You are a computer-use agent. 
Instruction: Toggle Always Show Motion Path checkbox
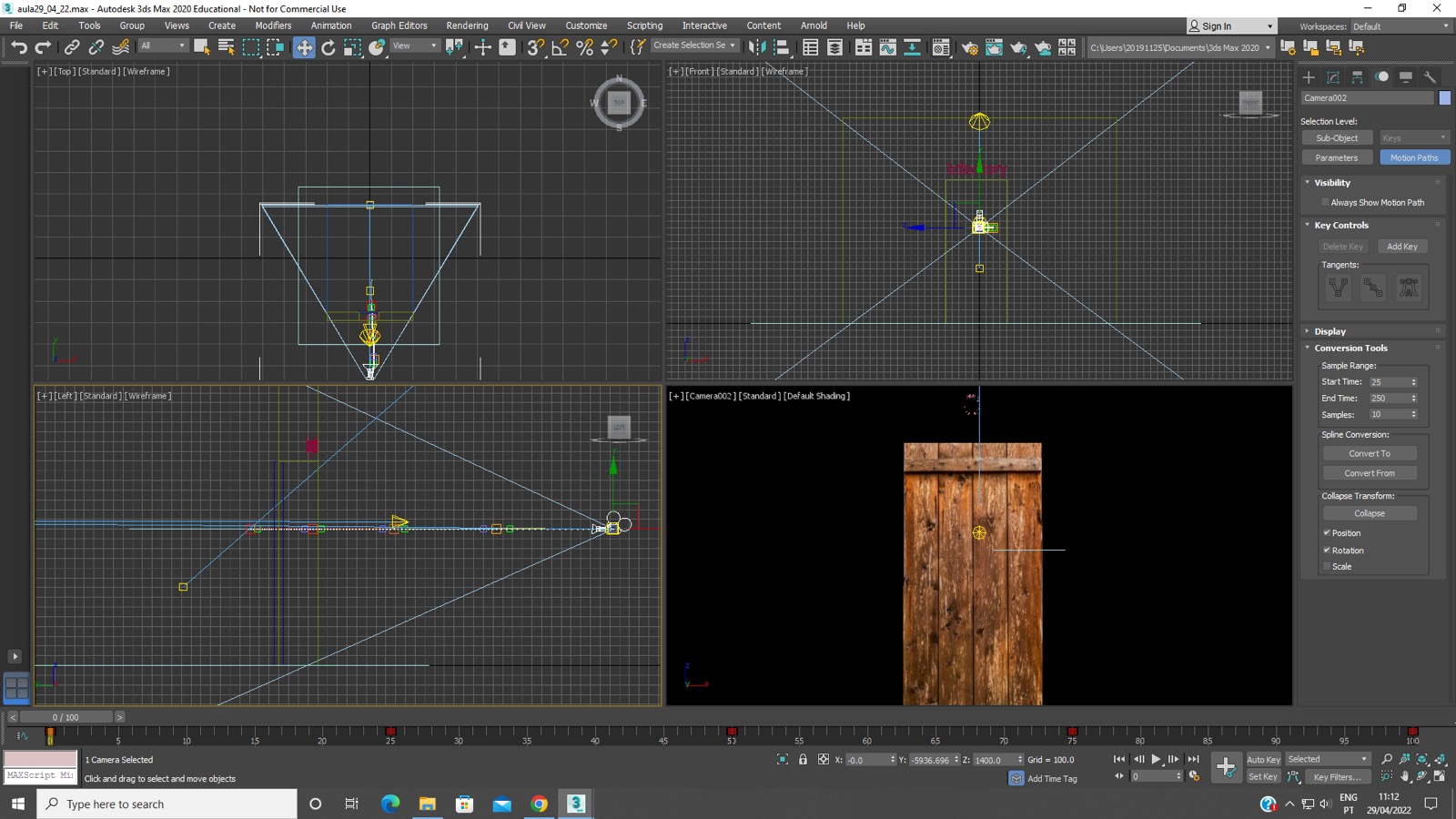pos(1326,203)
